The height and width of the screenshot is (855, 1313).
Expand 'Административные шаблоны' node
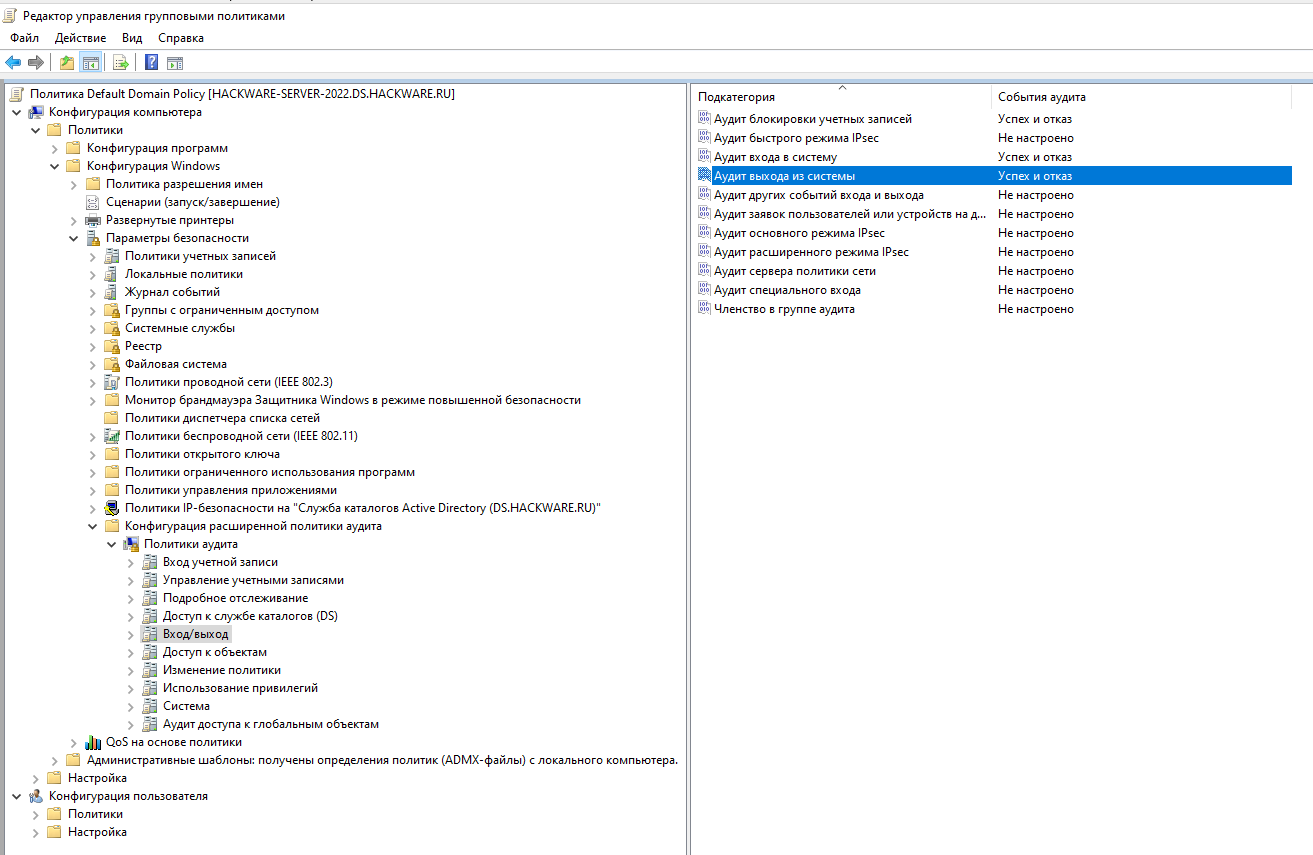point(55,761)
